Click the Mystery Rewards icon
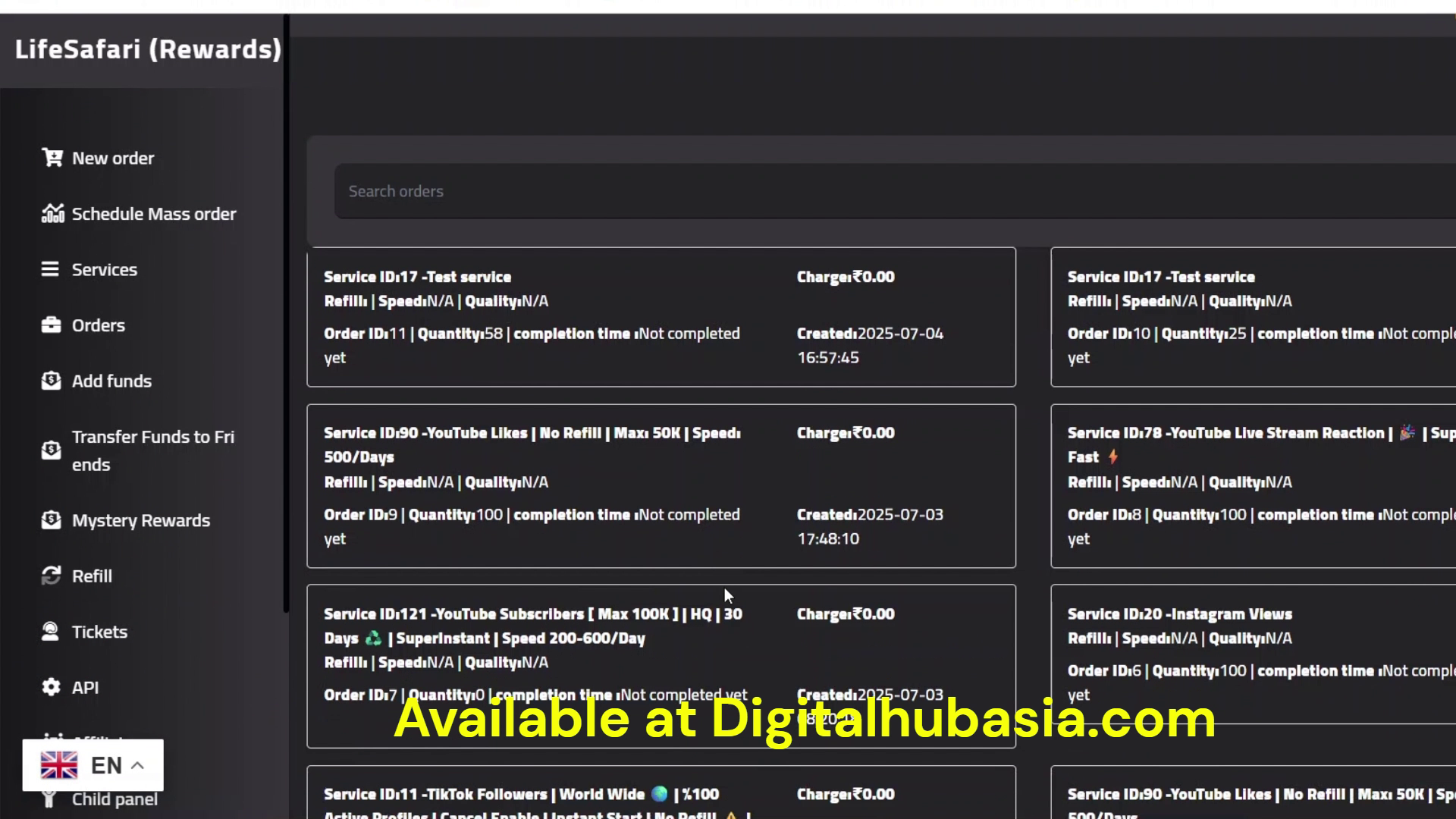 51,520
